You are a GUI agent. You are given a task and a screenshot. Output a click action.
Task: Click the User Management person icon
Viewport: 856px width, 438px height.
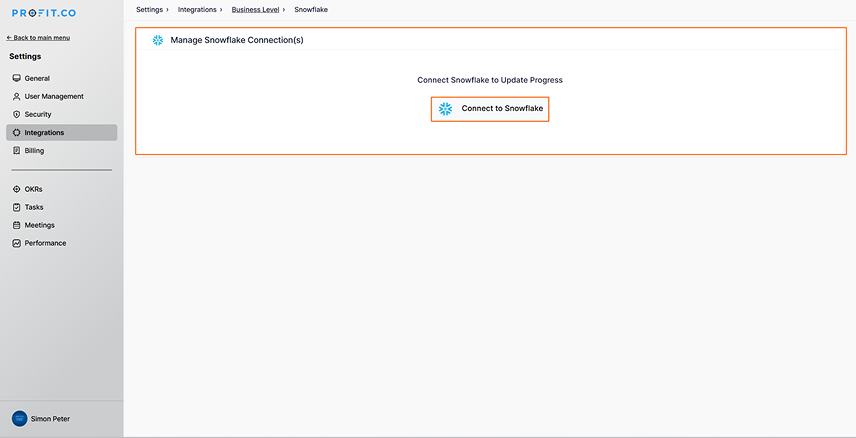click(16, 96)
